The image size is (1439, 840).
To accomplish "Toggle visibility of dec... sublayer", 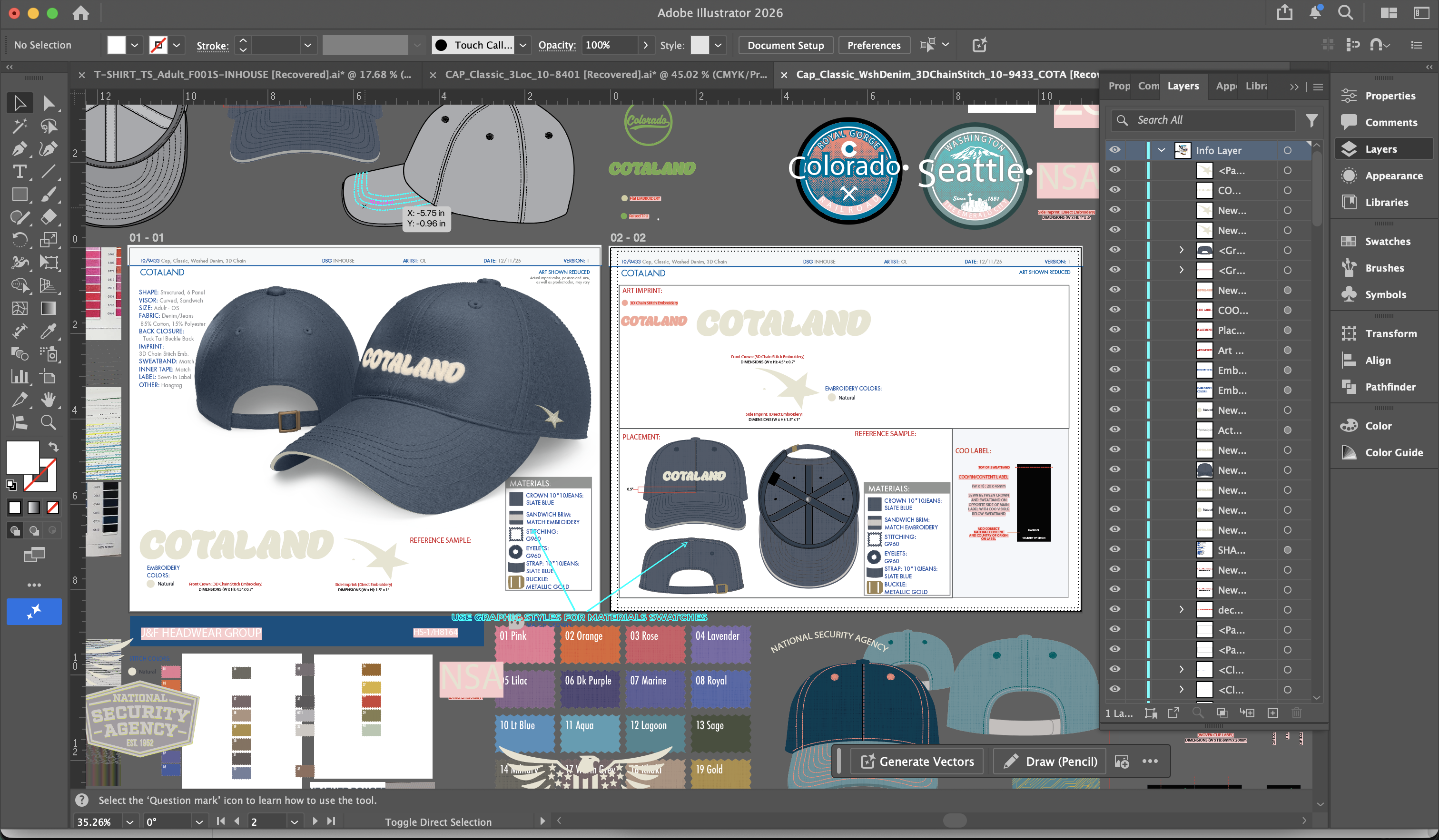I will [x=1114, y=609].
